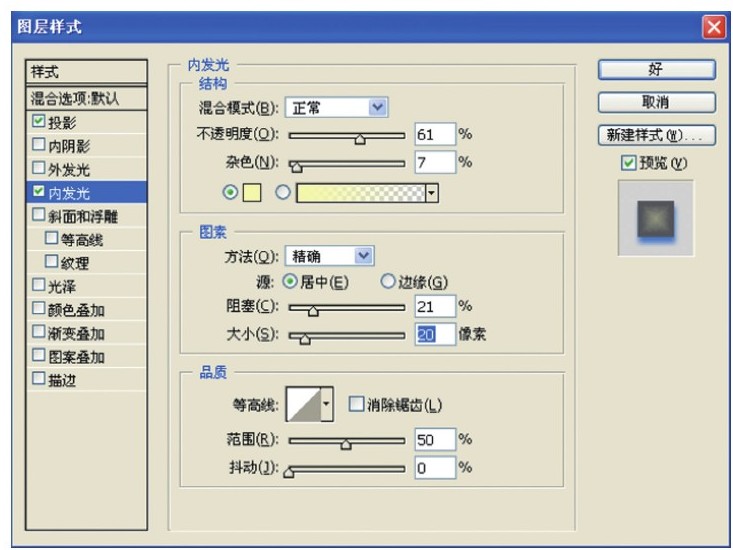
Task: Click the 取消 cancel button
Action: coord(656,102)
